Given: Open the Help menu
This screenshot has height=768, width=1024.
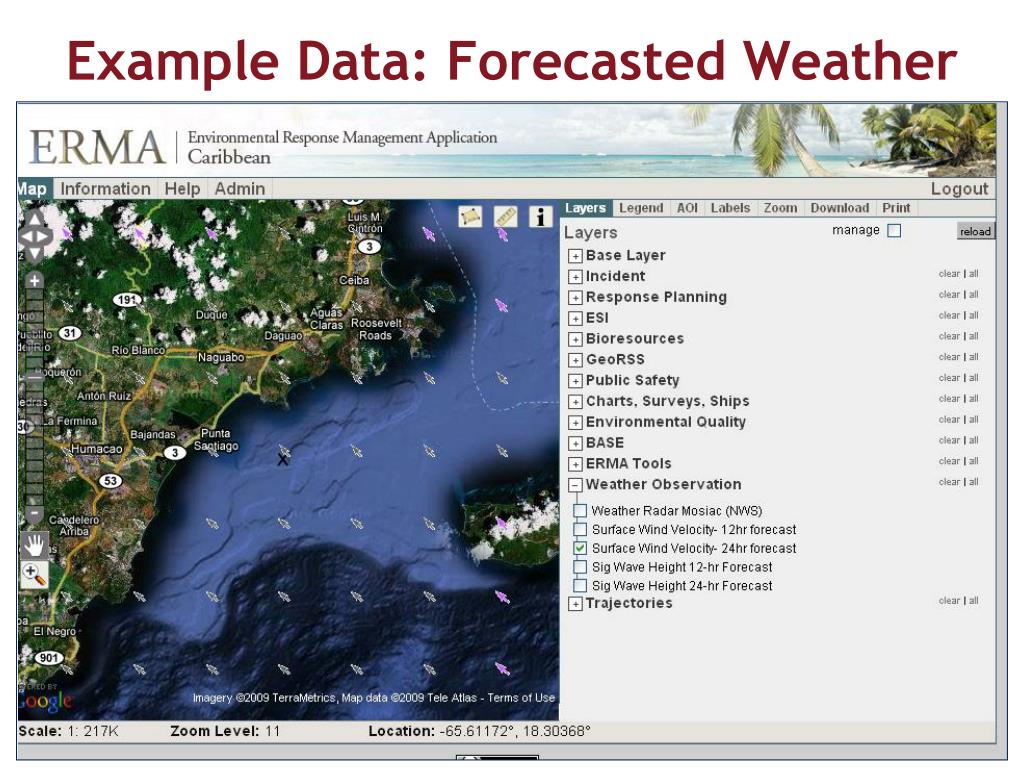Looking at the screenshot, I should [x=182, y=189].
